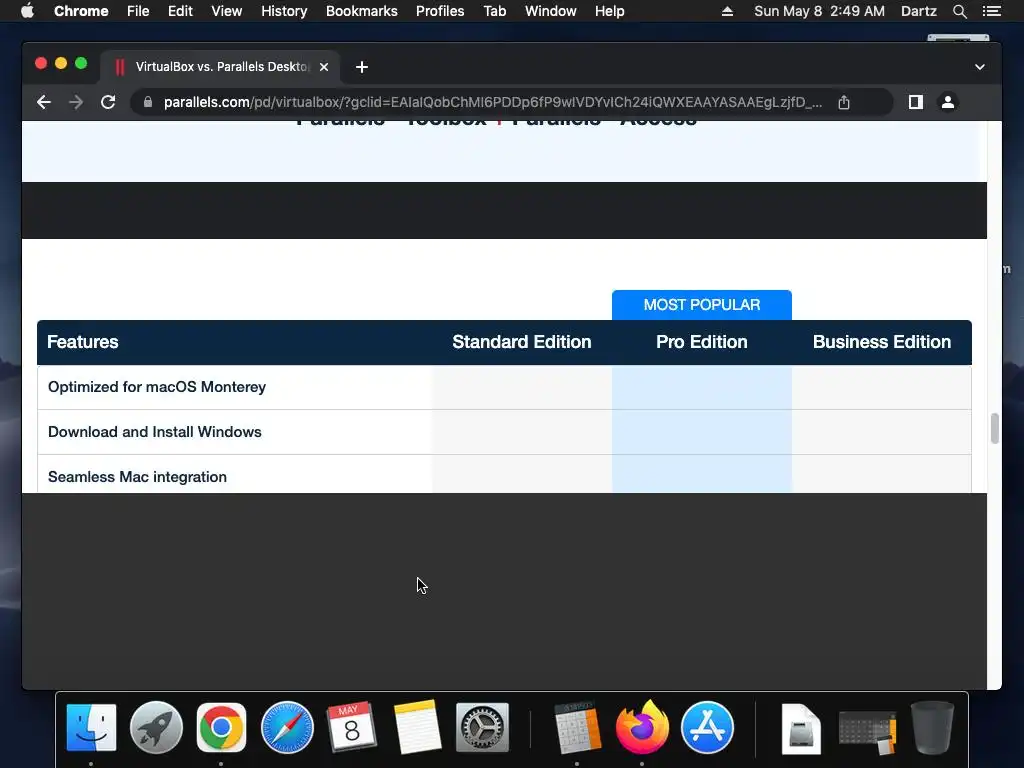Screen dimensions: 1024x768
Task: Open the Control Center list icon
Action: coord(991,11)
